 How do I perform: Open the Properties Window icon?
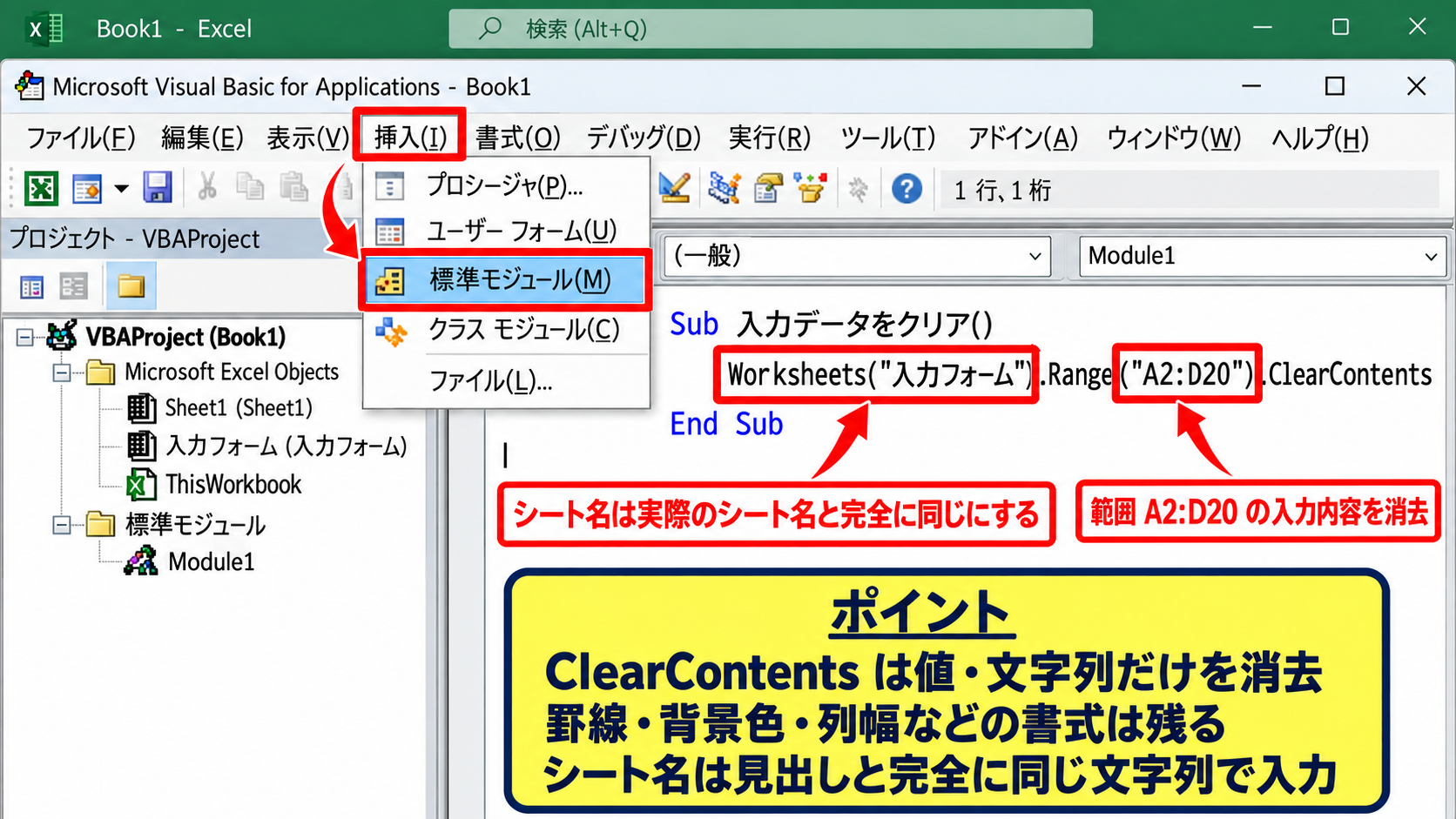[768, 188]
